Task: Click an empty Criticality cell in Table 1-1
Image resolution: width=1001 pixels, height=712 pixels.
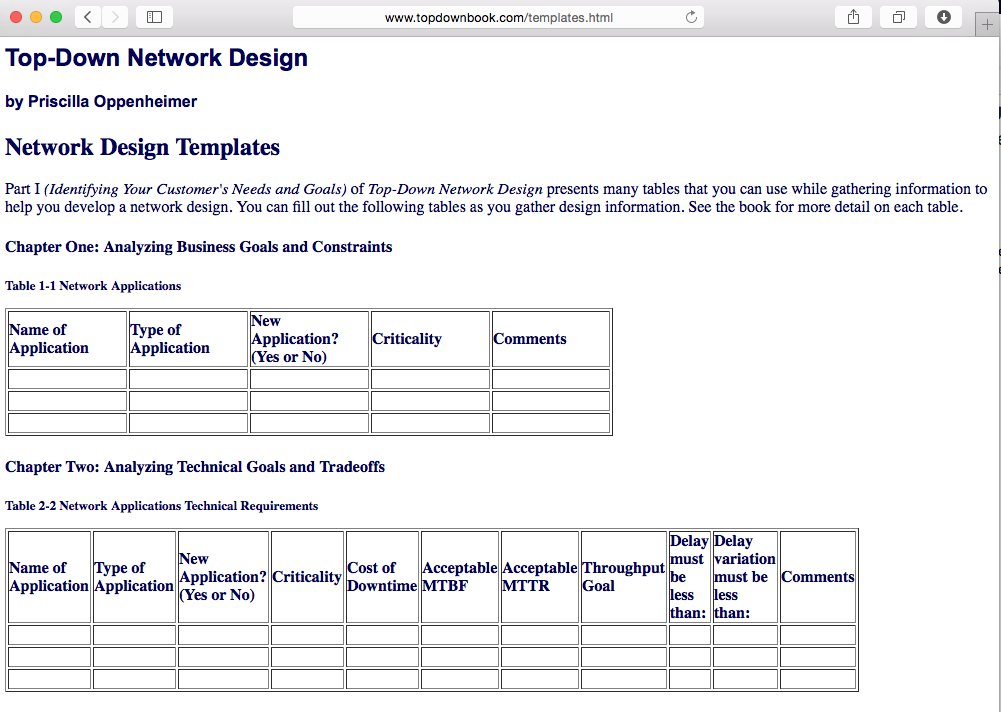Action: 430,378
